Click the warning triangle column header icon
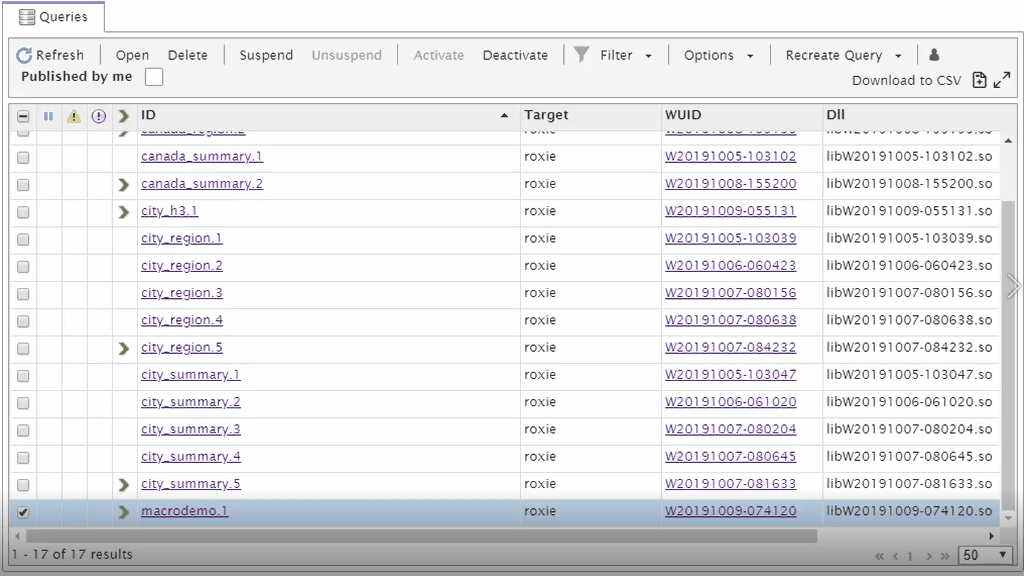 74,116
